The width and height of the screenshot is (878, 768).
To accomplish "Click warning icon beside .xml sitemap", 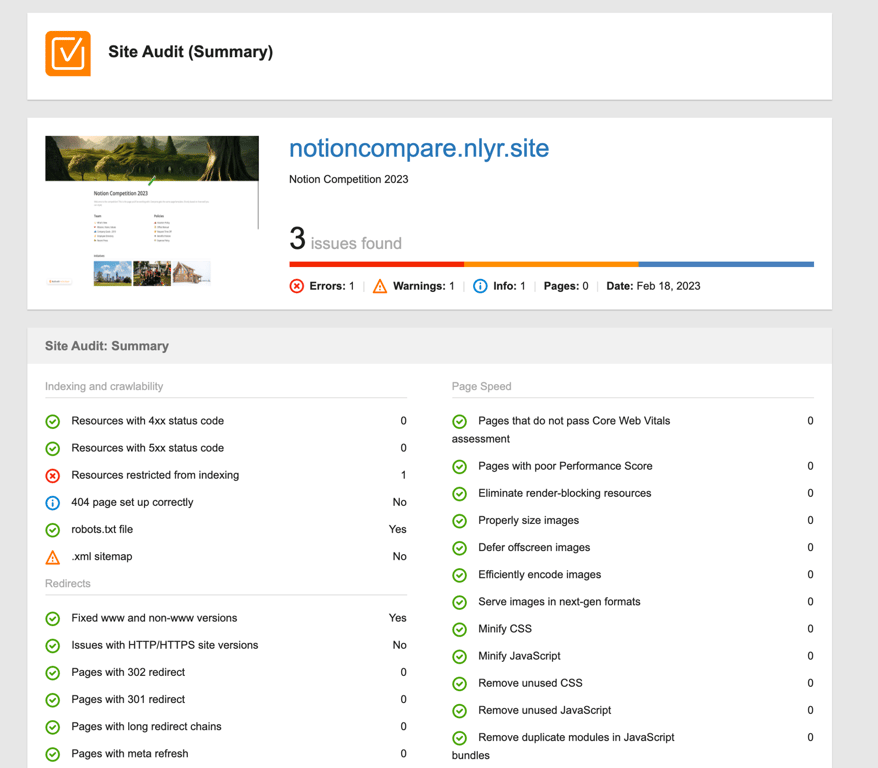I will point(53,557).
